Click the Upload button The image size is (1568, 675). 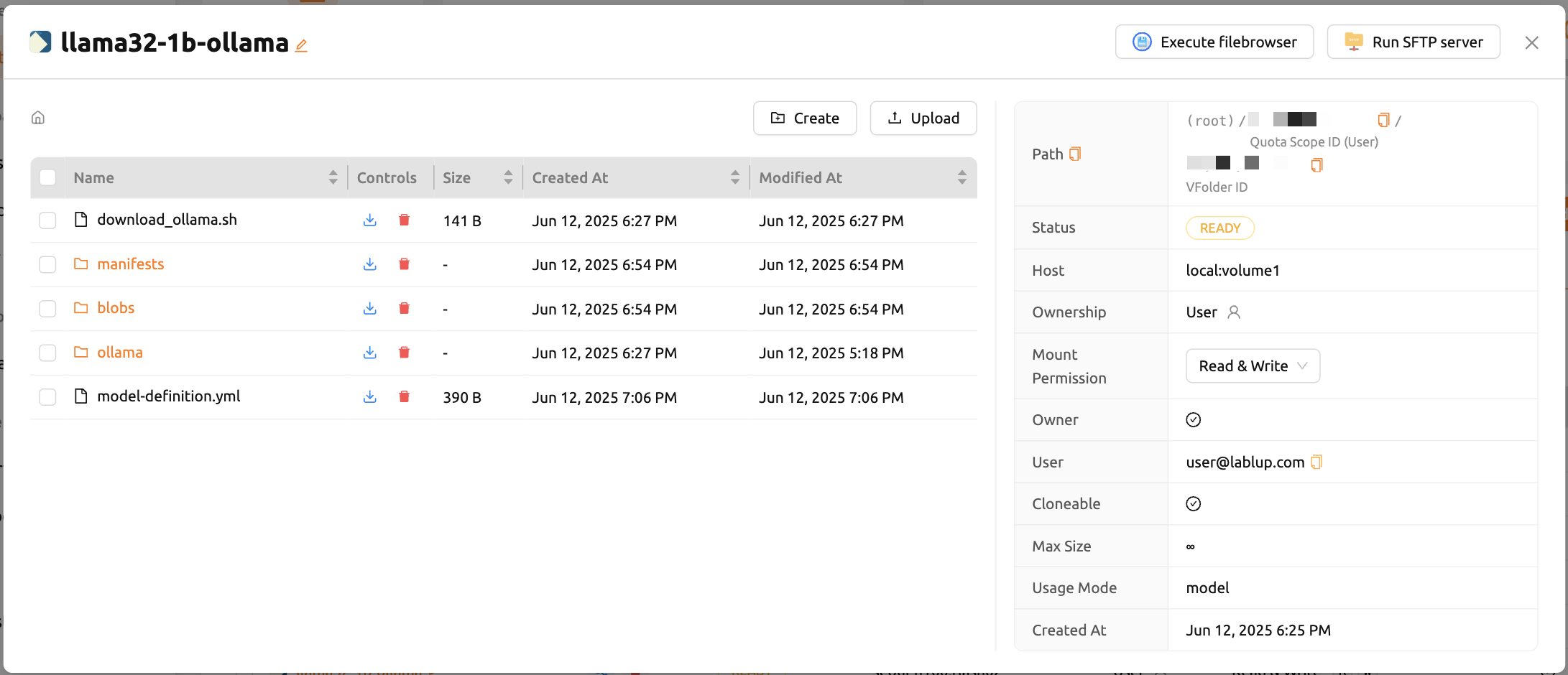923,118
